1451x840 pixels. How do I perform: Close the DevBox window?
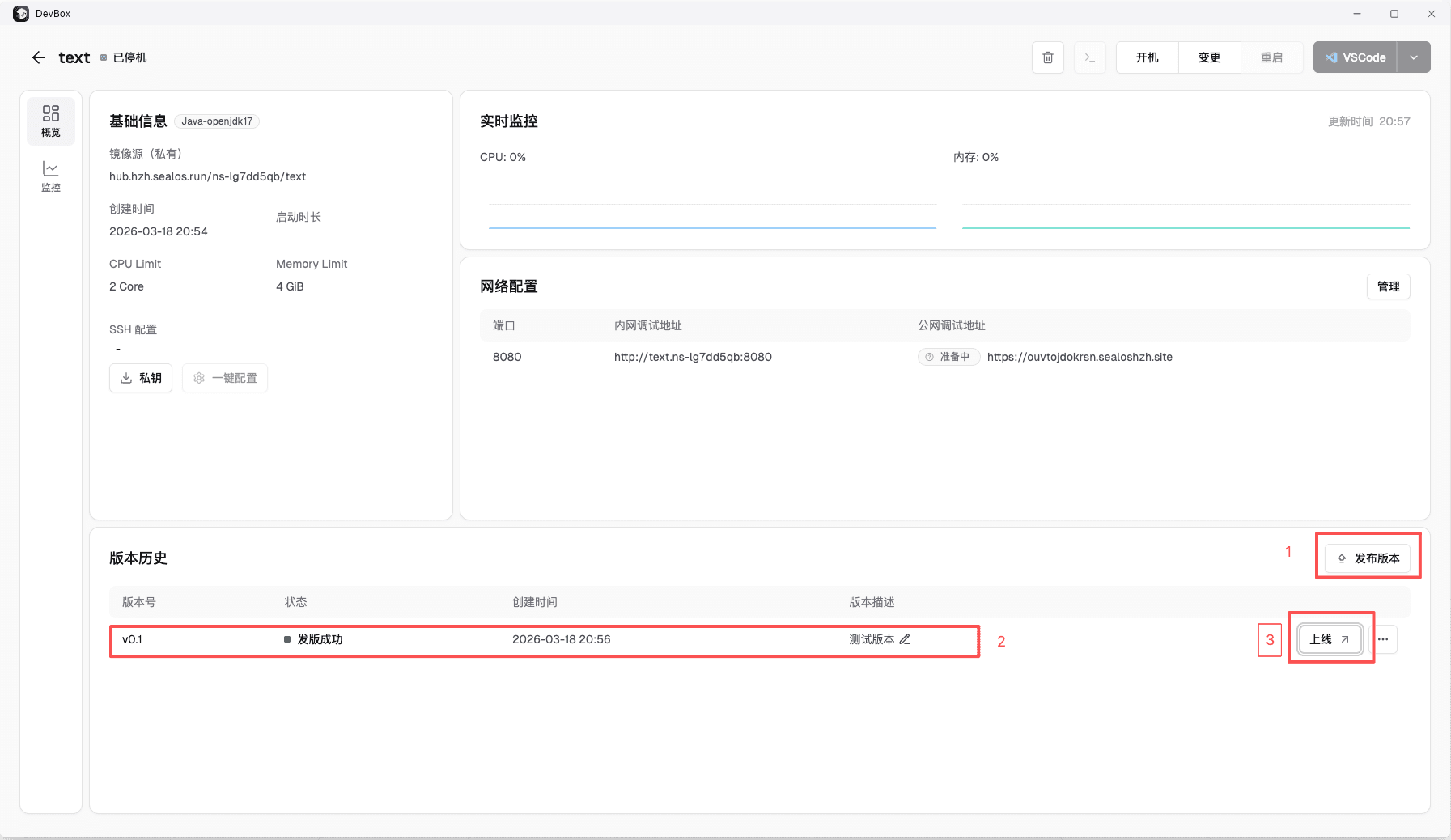(1432, 14)
